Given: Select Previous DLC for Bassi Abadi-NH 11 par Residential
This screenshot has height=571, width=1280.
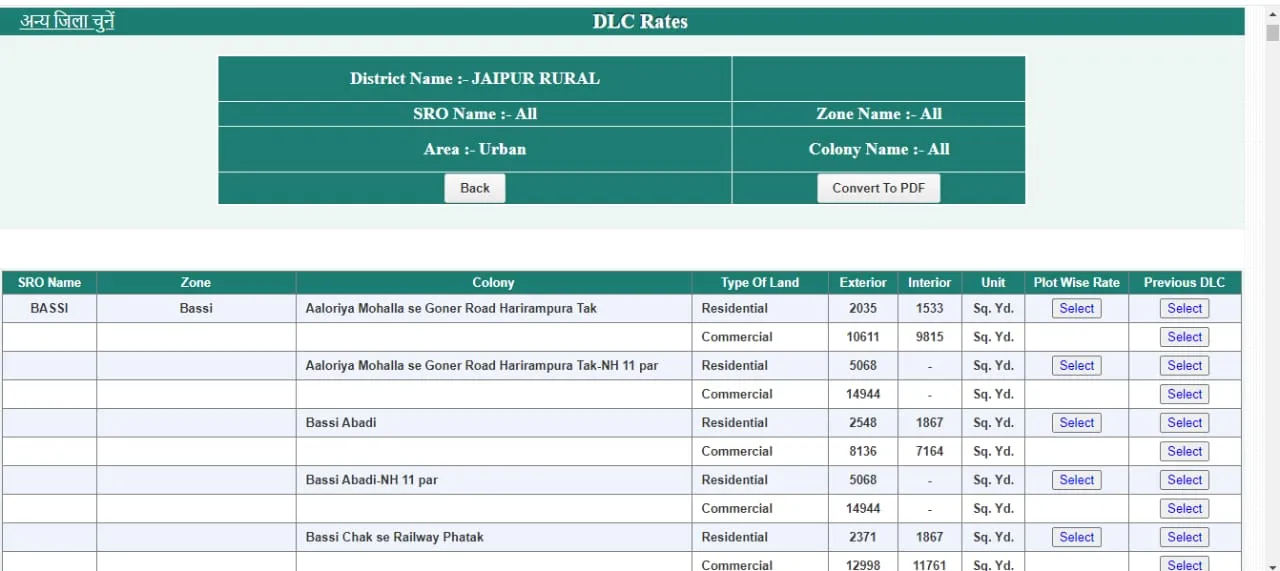Looking at the screenshot, I should pos(1184,480).
